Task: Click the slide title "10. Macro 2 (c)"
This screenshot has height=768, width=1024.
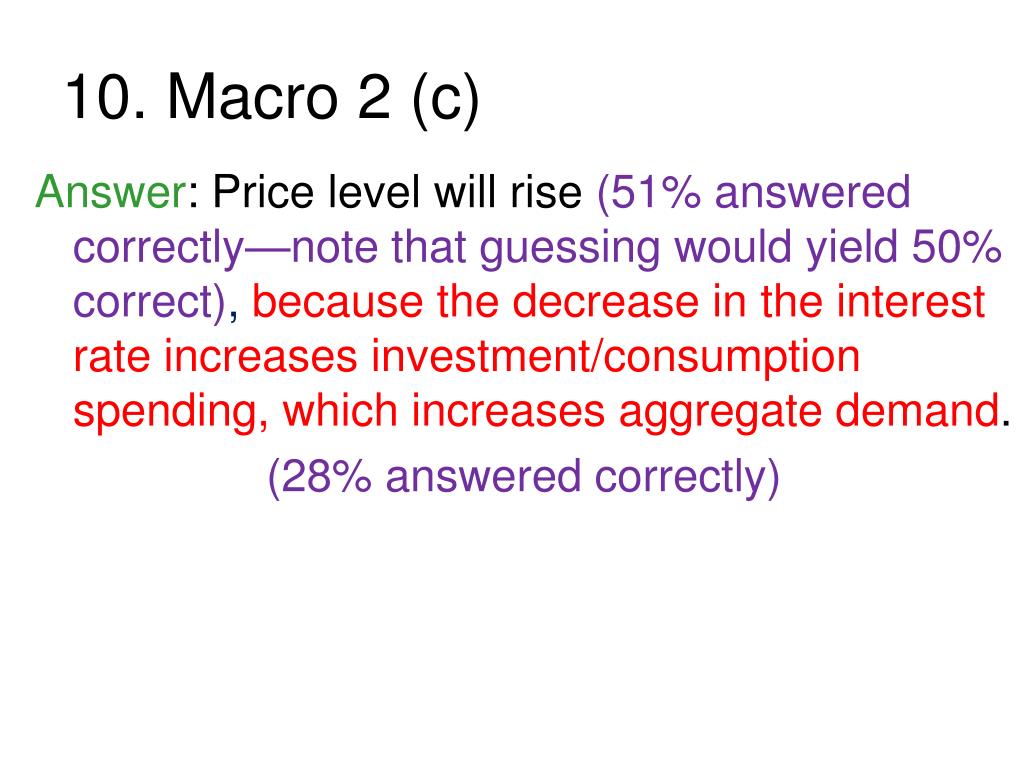Action: tap(272, 99)
